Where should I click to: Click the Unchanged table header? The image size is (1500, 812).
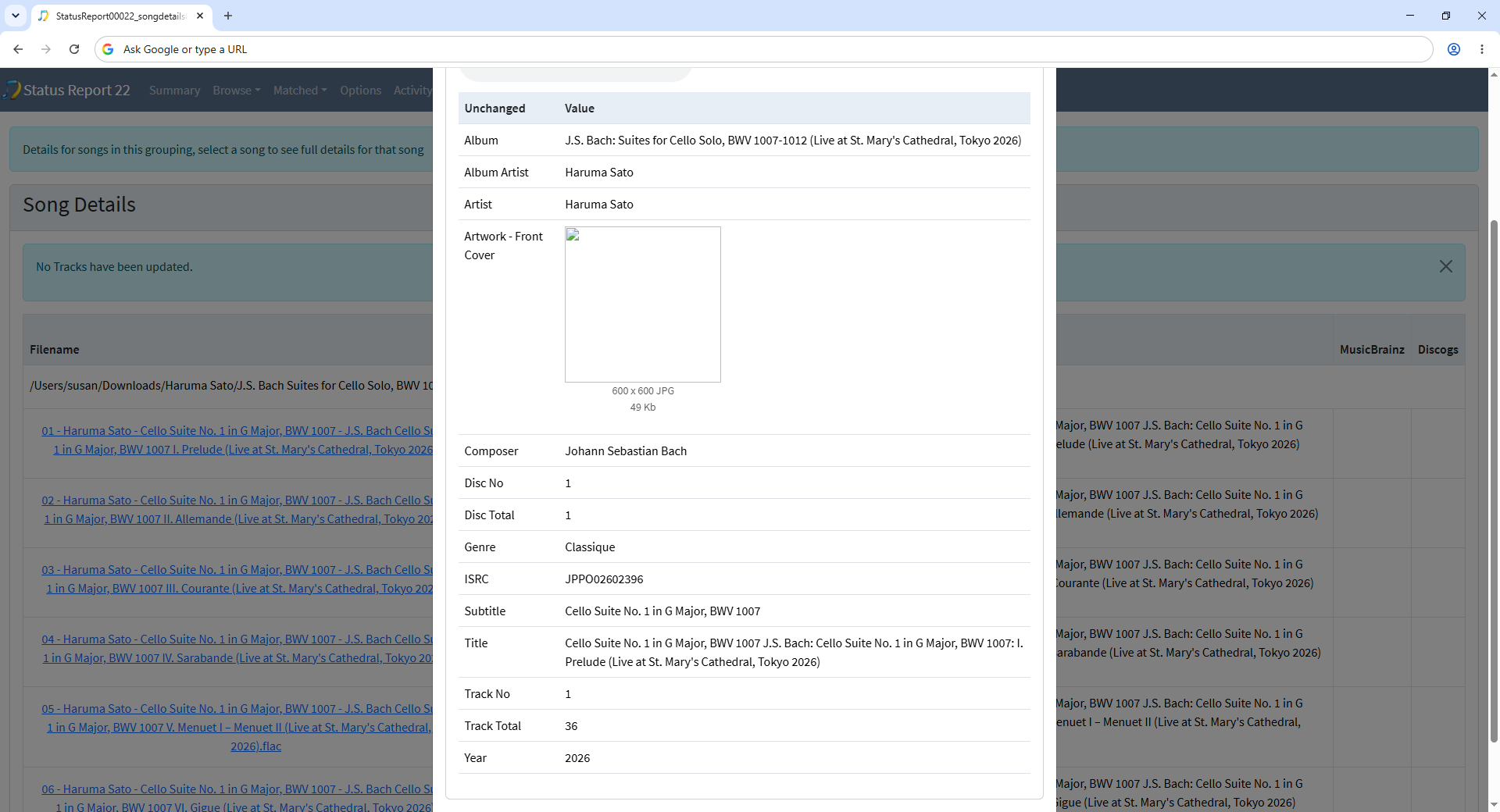tap(495, 109)
